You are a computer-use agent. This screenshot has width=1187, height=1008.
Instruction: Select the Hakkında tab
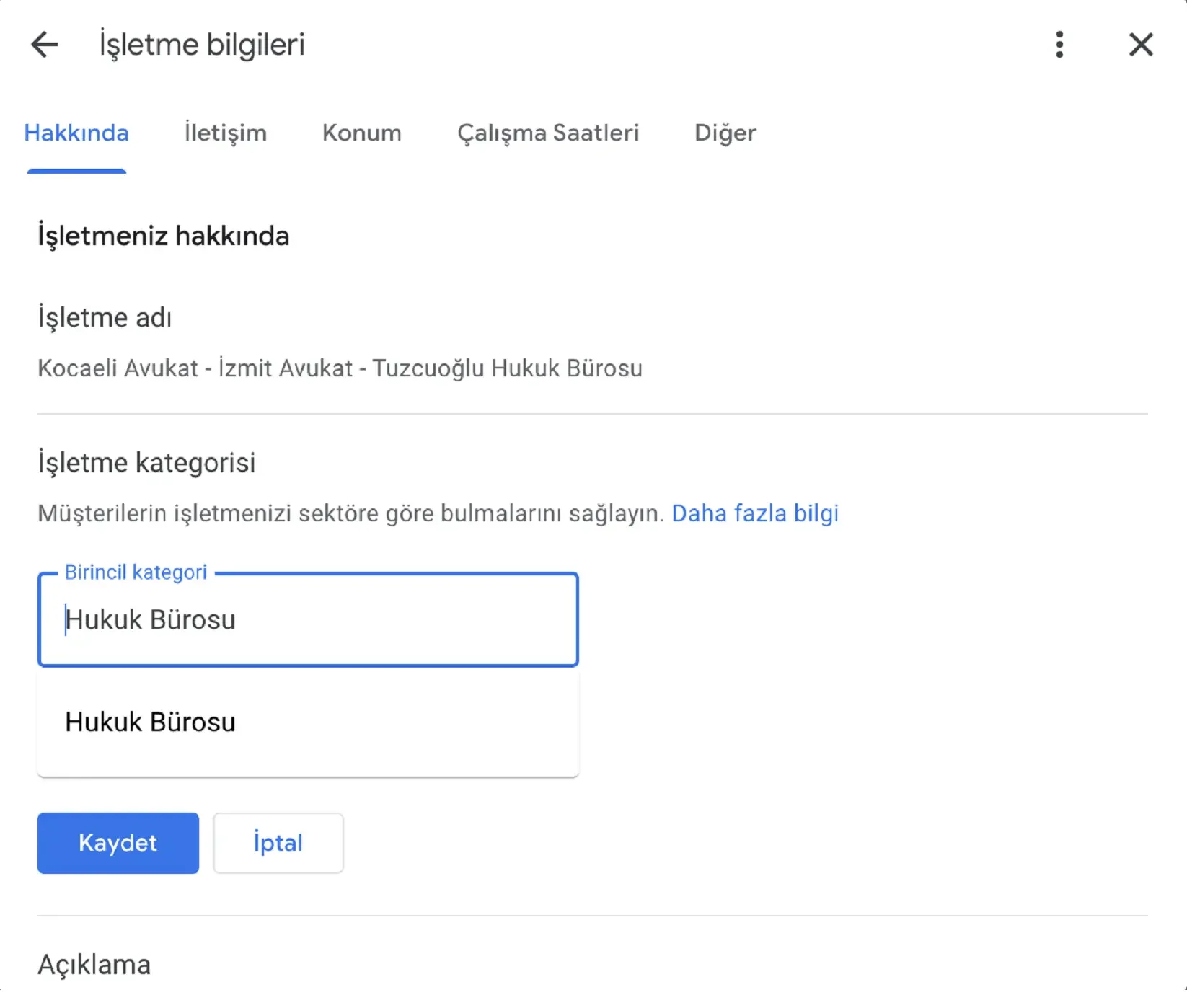(76, 133)
